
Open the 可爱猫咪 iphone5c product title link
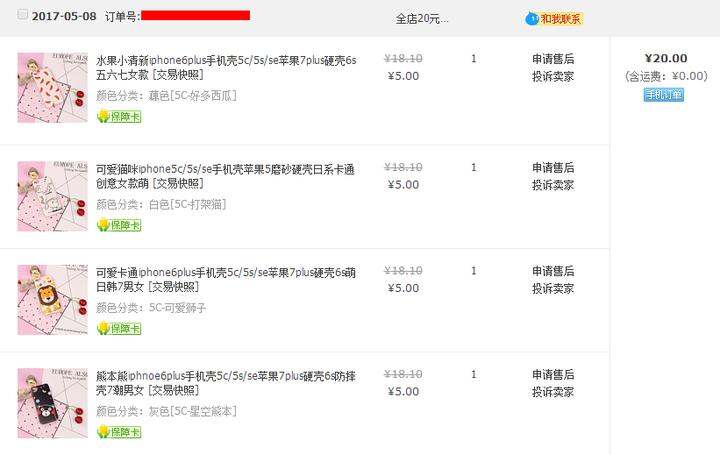pyautogui.click(x=225, y=176)
